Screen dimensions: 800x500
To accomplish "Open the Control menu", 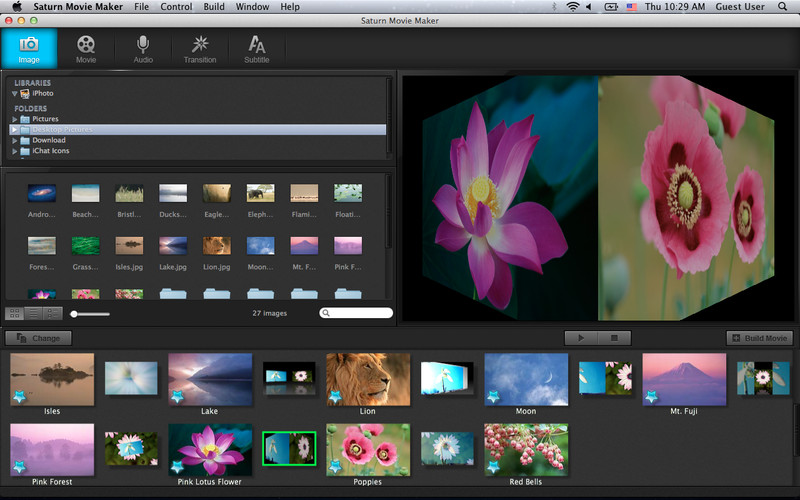I will 176,7.
